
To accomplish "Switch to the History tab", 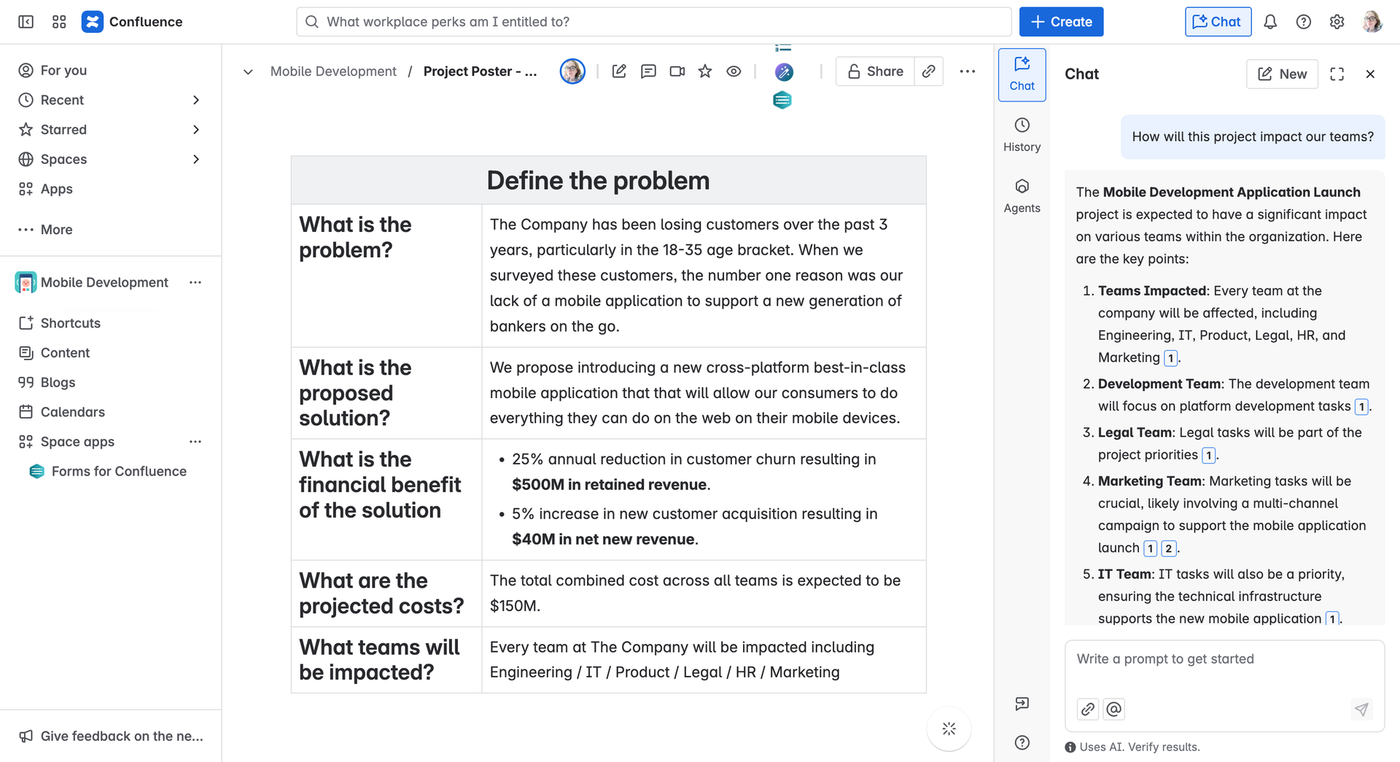I will click(1022, 135).
